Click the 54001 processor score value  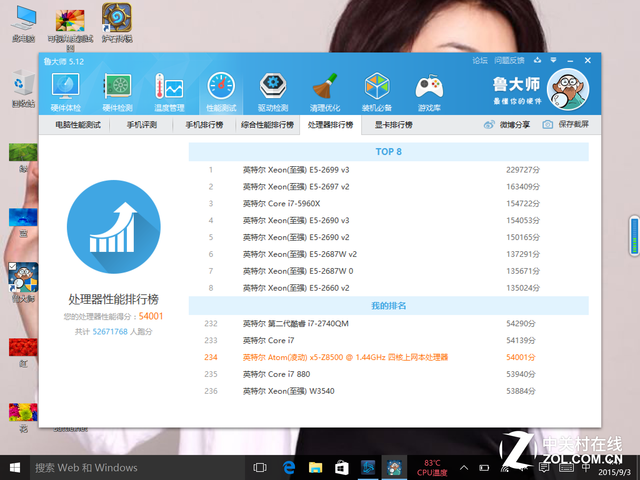click(x=151, y=316)
